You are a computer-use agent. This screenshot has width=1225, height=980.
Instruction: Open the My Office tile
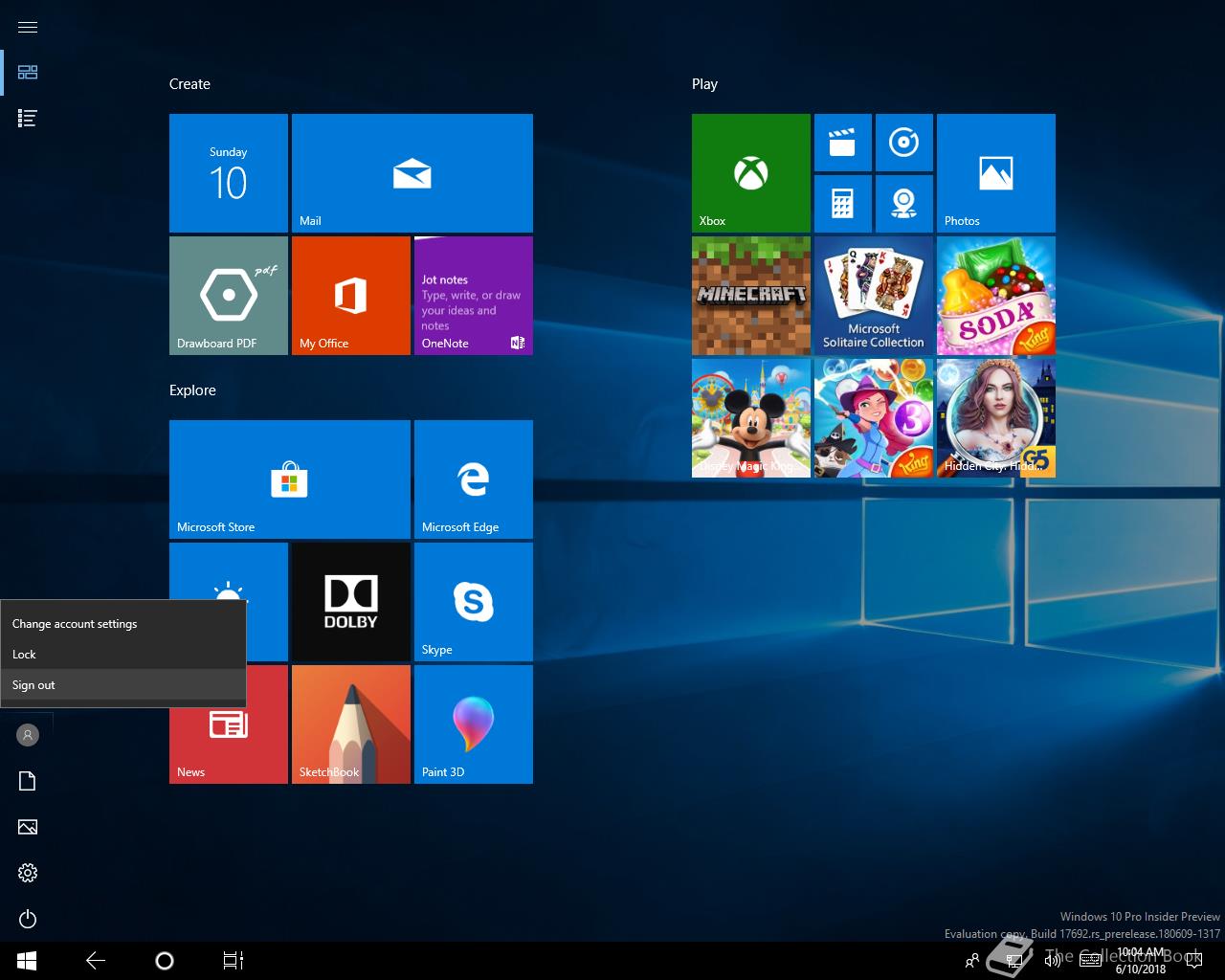pyautogui.click(x=351, y=296)
